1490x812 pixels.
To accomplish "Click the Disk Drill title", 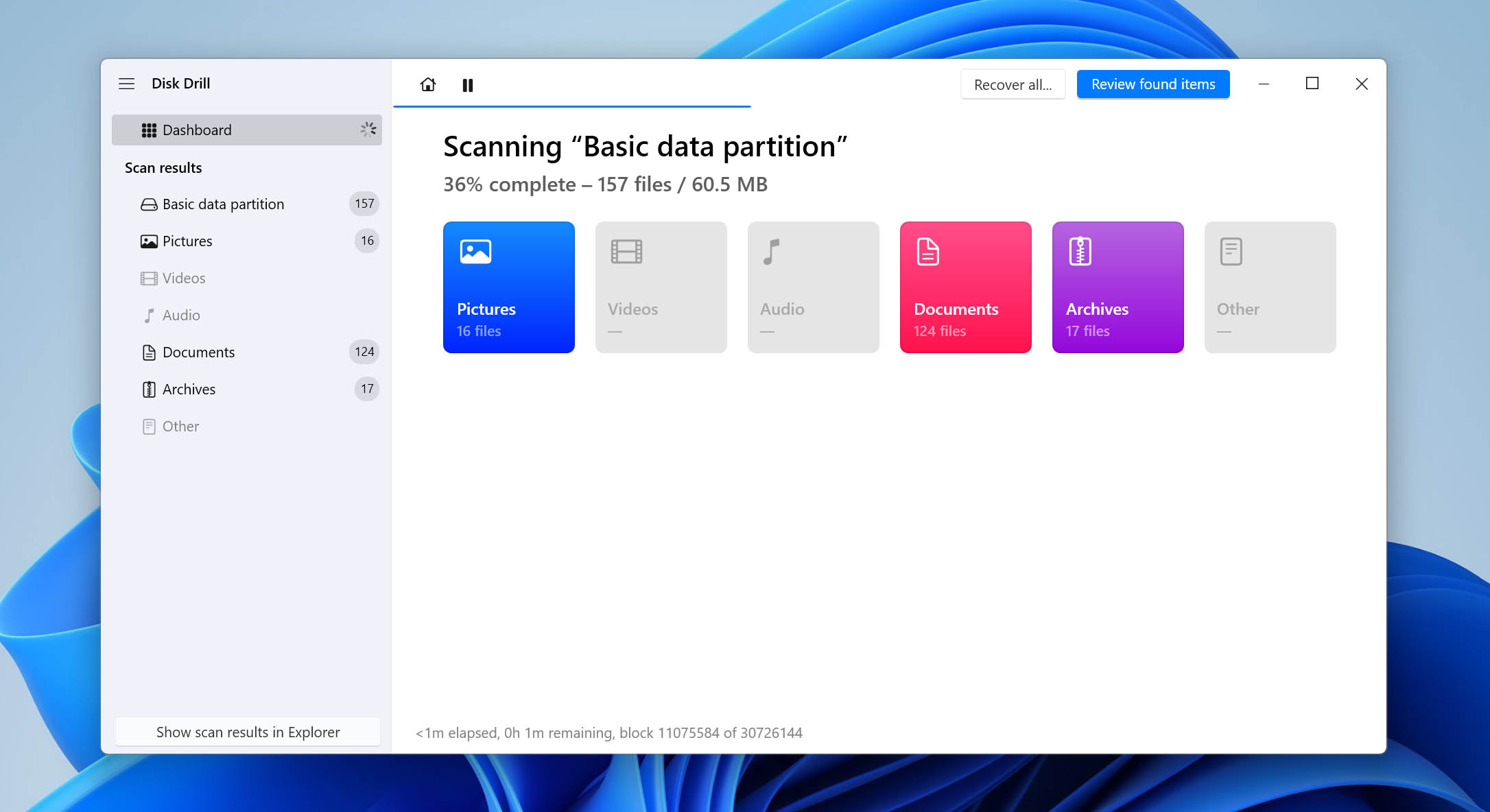I will (x=181, y=84).
